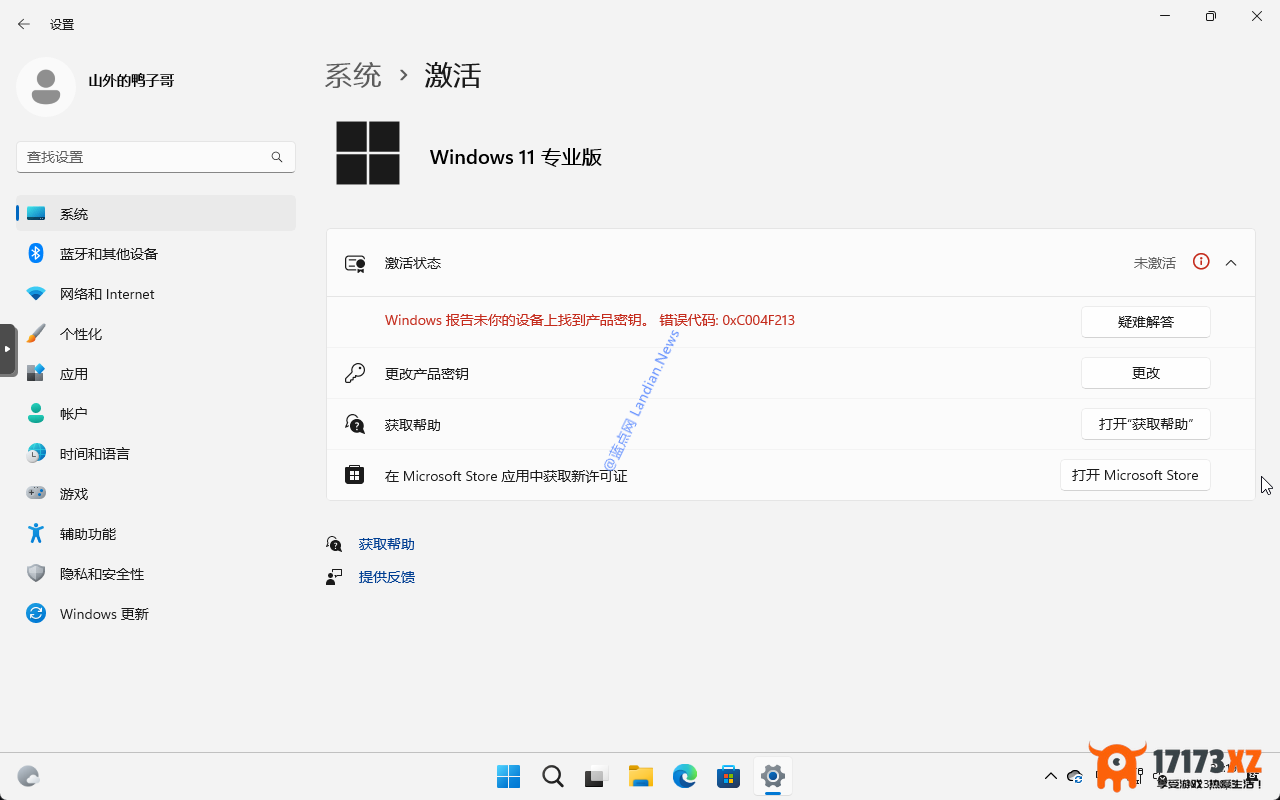This screenshot has height=800, width=1280.
Task: Click the 辅助功能 accessibility icon
Action: (36, 533)
